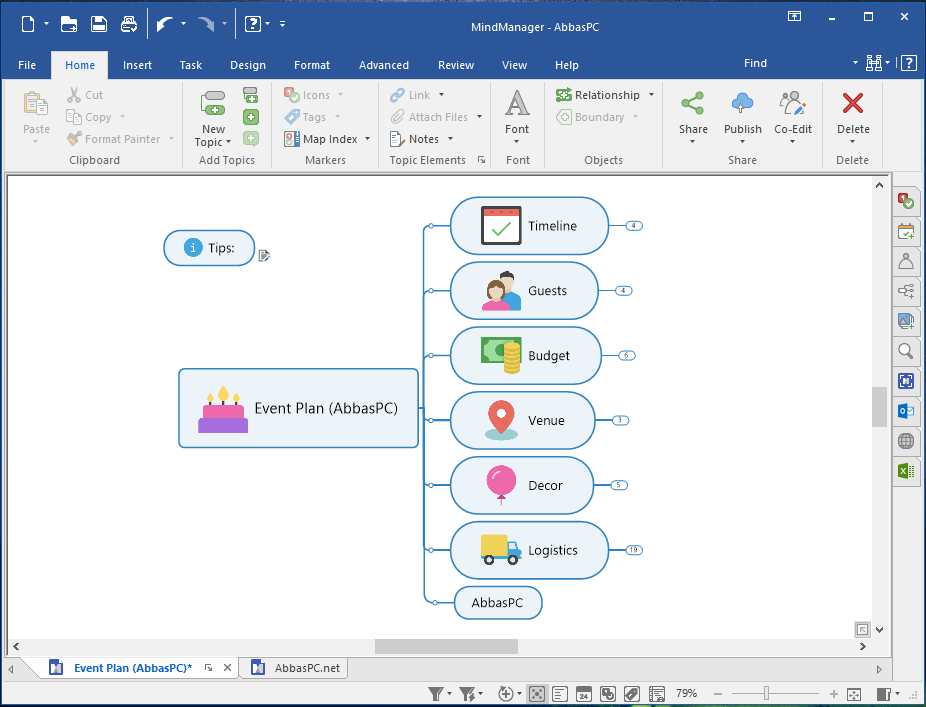Open the File menu

(x=27, y=65)
